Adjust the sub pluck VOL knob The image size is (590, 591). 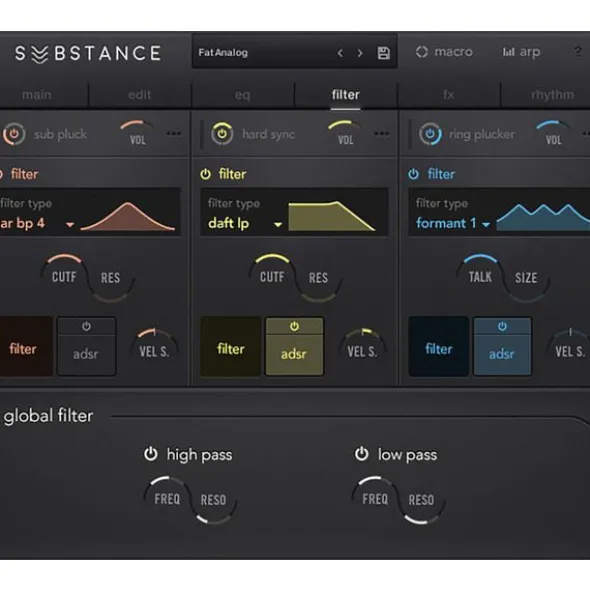[x=138, y=133]
